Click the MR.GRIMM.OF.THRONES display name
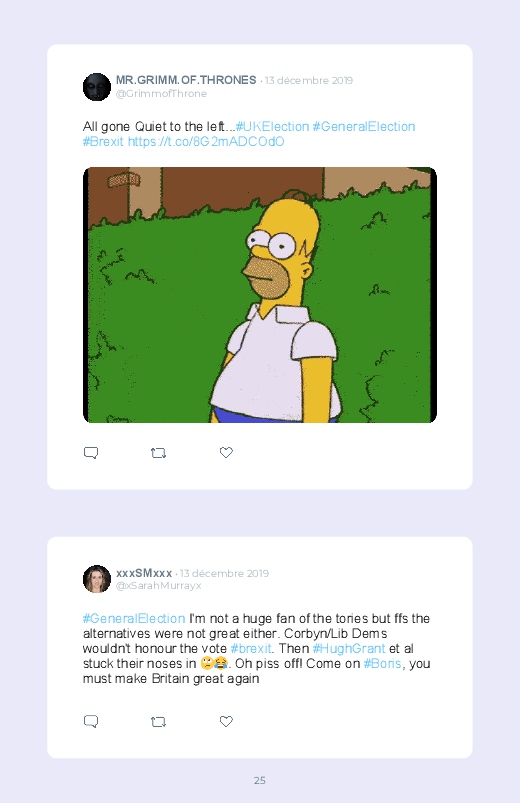Screen dimensions: 520x803 point(186,80)
